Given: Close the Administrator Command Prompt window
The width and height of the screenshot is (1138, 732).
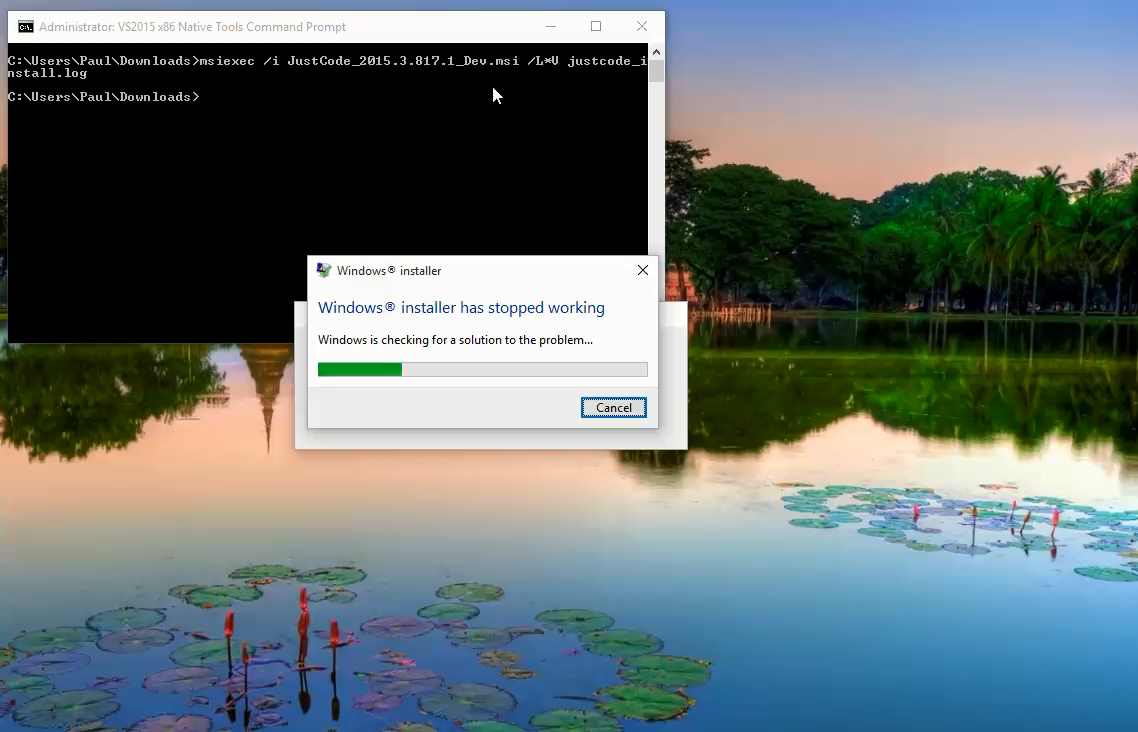Looking at the screenshot, I should click(x=642, y=26).
